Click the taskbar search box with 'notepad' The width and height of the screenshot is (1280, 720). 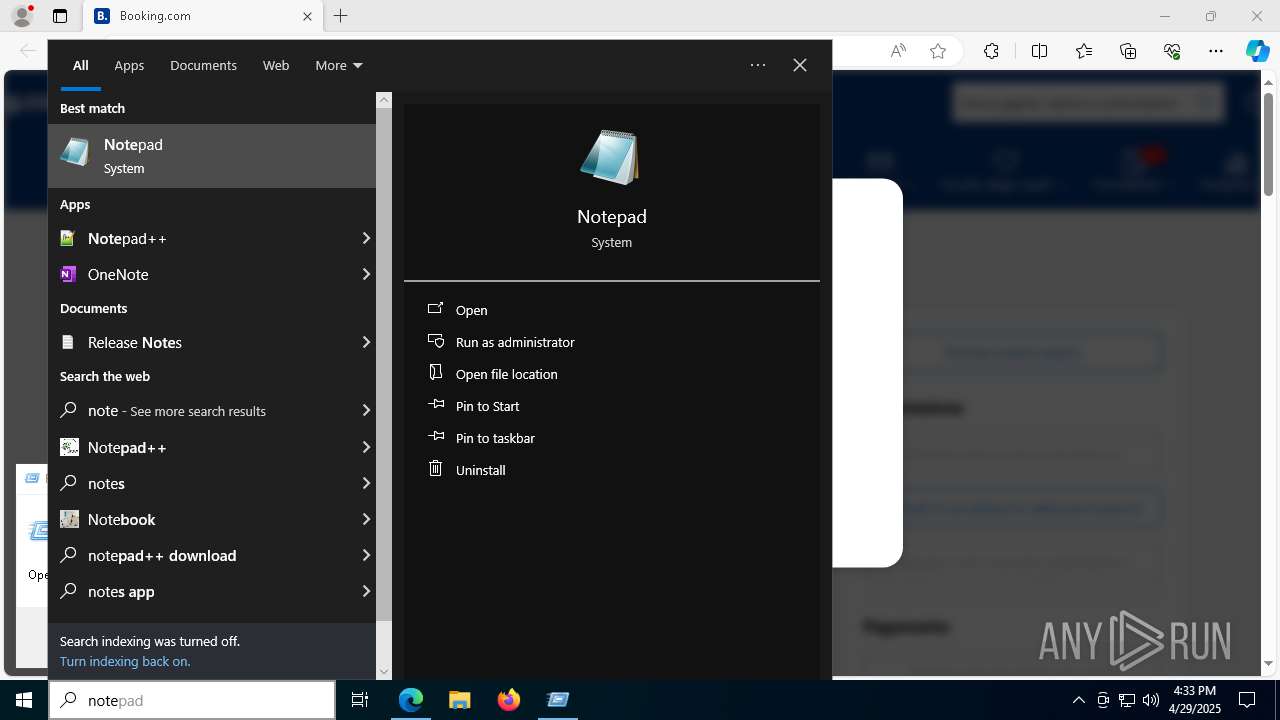[192, 700]
